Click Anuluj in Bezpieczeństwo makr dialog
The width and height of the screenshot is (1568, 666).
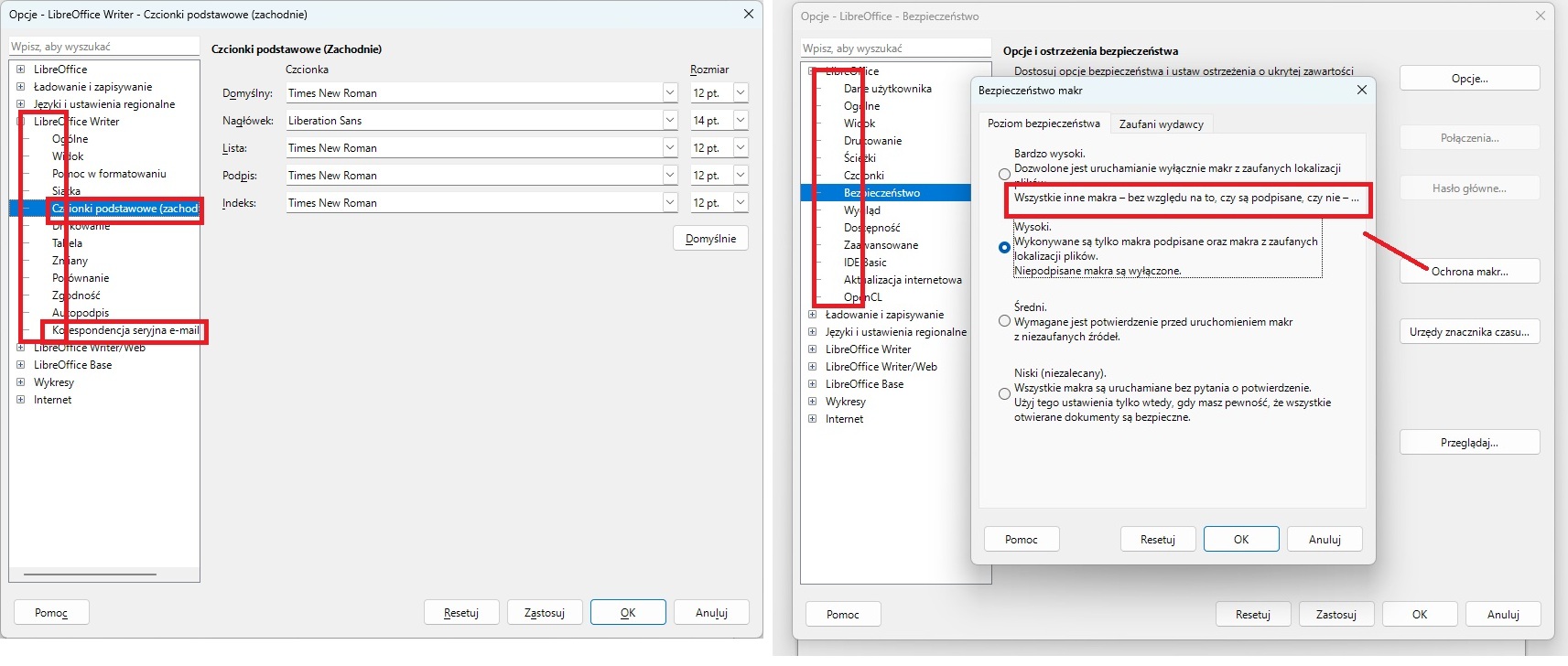click(x=1325, y=540)
